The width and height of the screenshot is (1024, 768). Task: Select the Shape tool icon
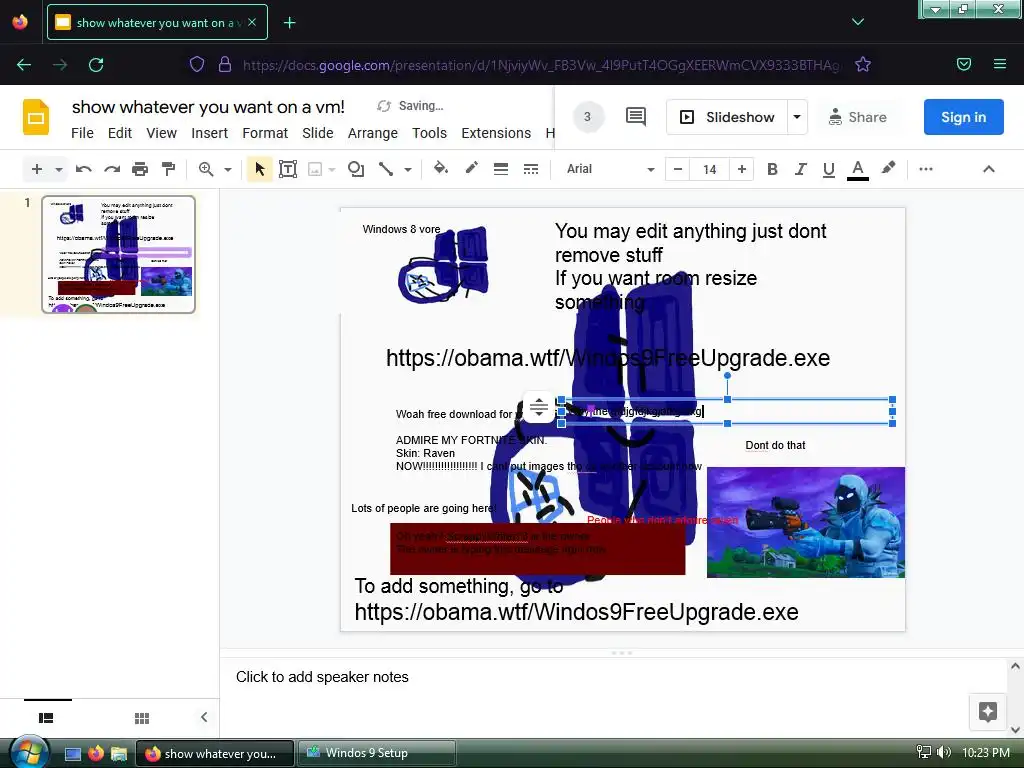tap(356, 169)
